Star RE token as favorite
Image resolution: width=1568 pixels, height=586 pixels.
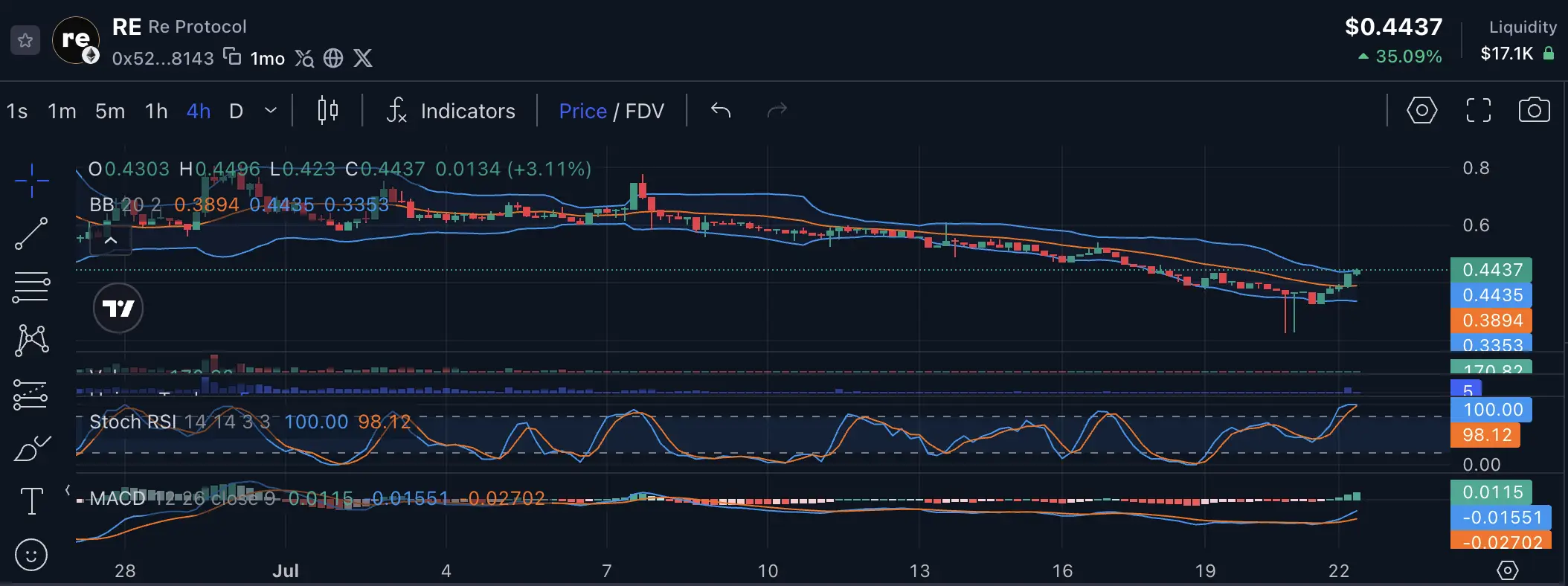pos(25,40)
